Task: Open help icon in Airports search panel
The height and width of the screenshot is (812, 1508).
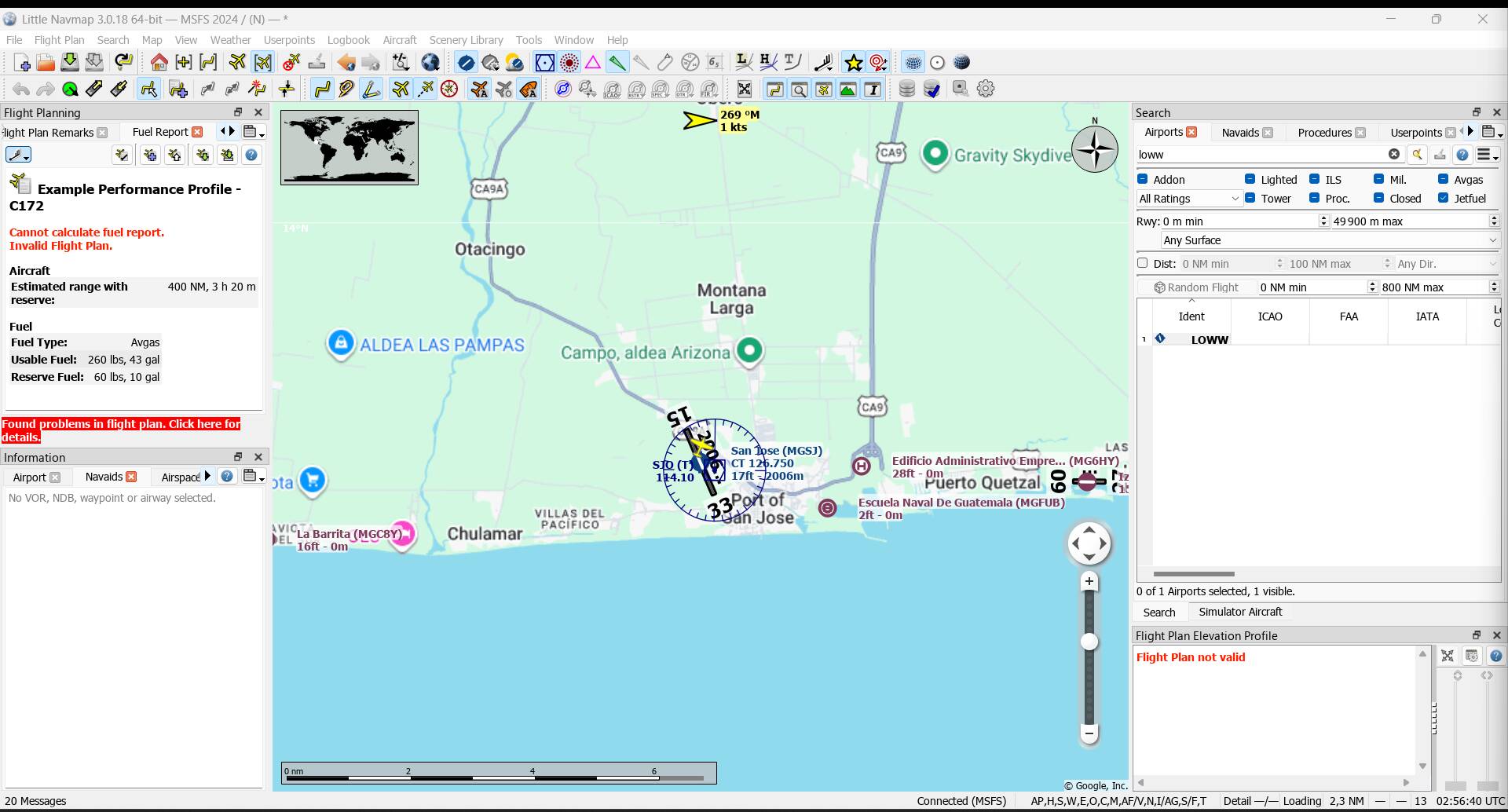Action: click(x=1462, y=155)
